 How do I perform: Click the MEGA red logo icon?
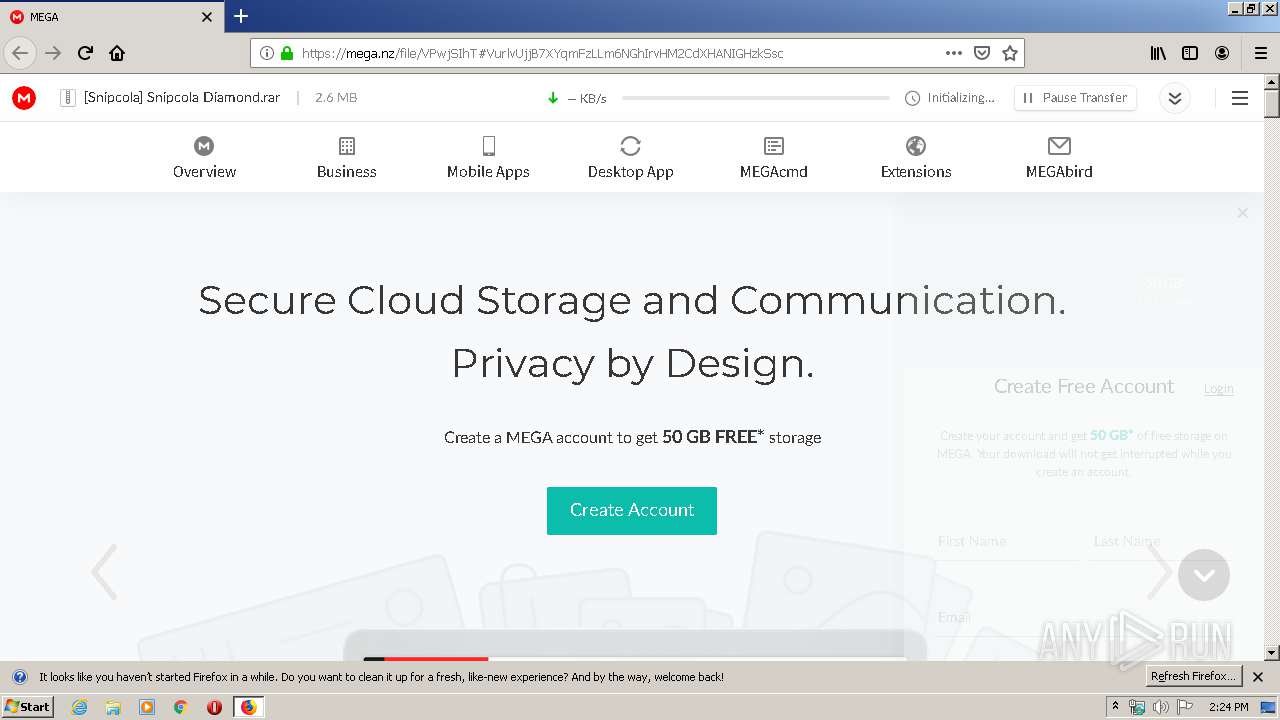pyautogui.click(x=24, y=98)
